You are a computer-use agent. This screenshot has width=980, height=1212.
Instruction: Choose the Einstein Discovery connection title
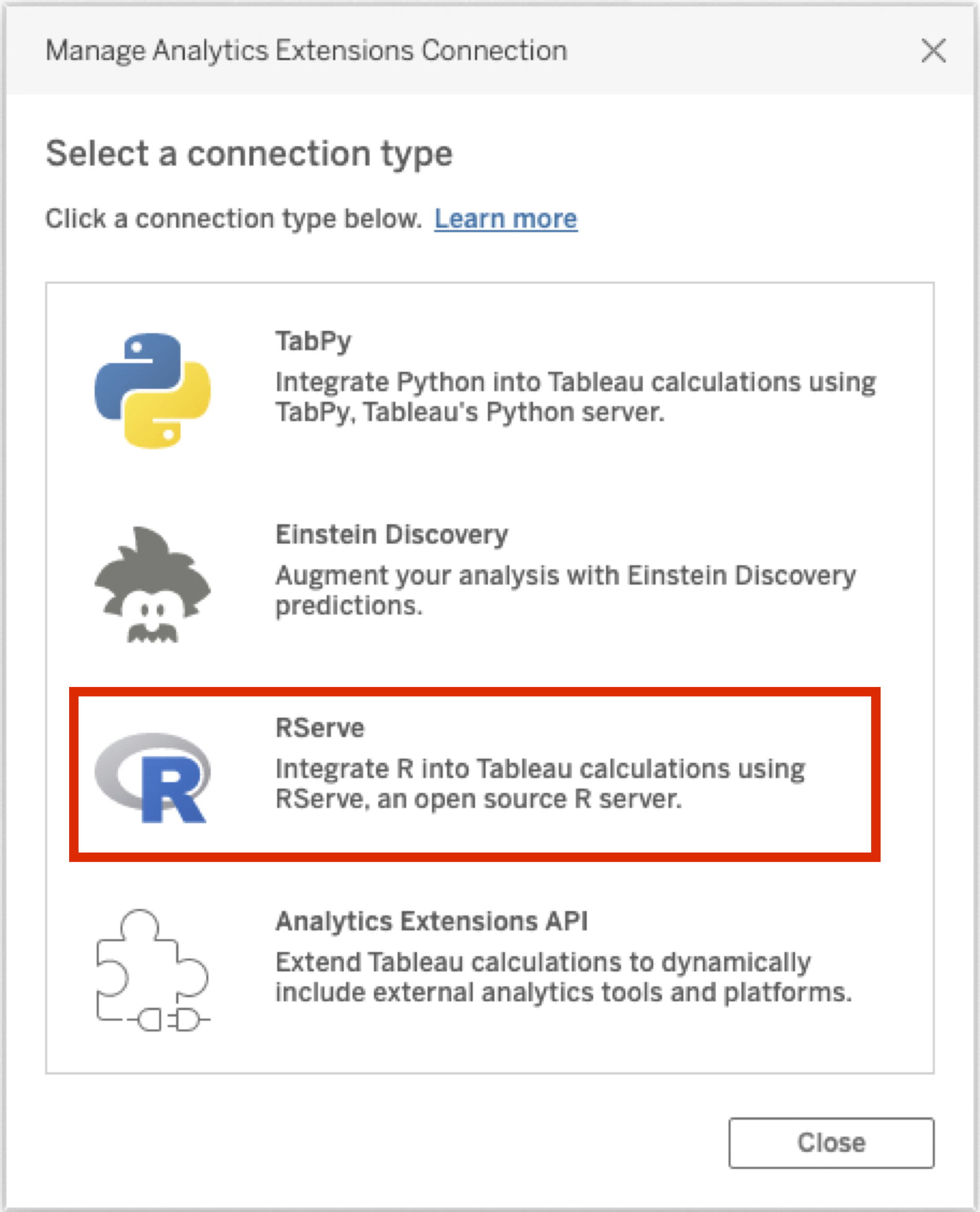tap(391, 535)
